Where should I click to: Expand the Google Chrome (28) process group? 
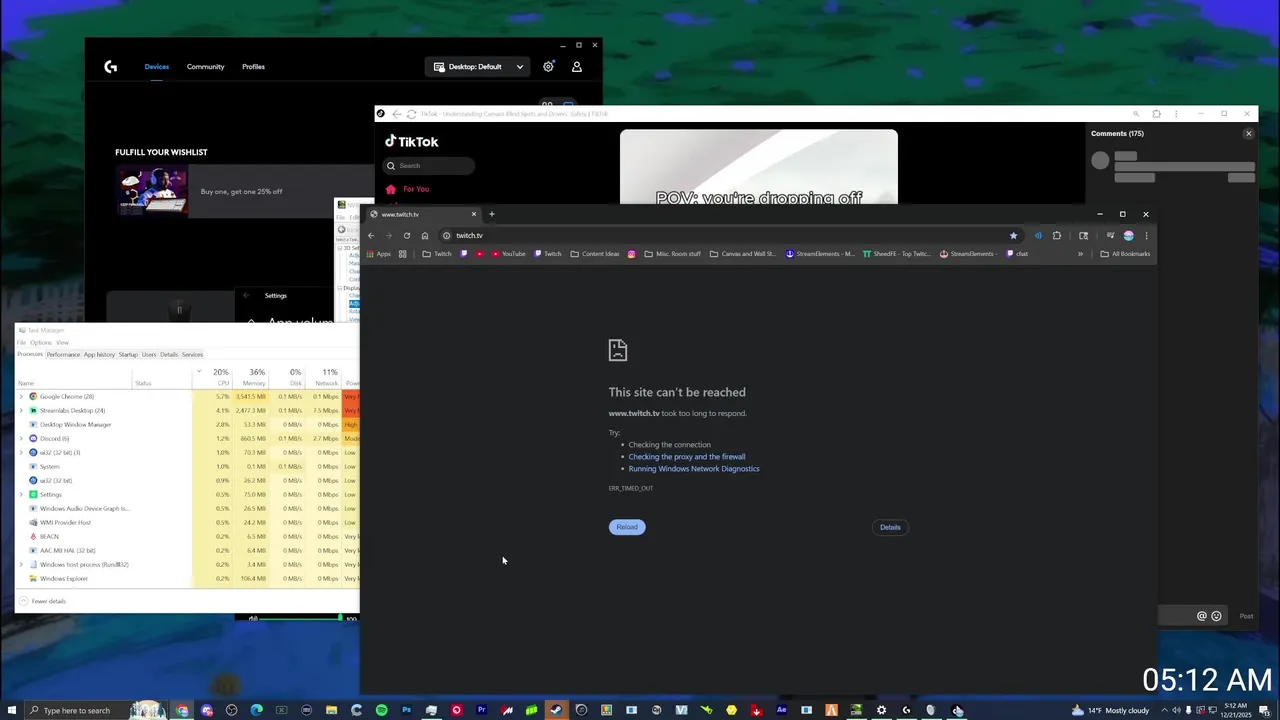(21, 397)
